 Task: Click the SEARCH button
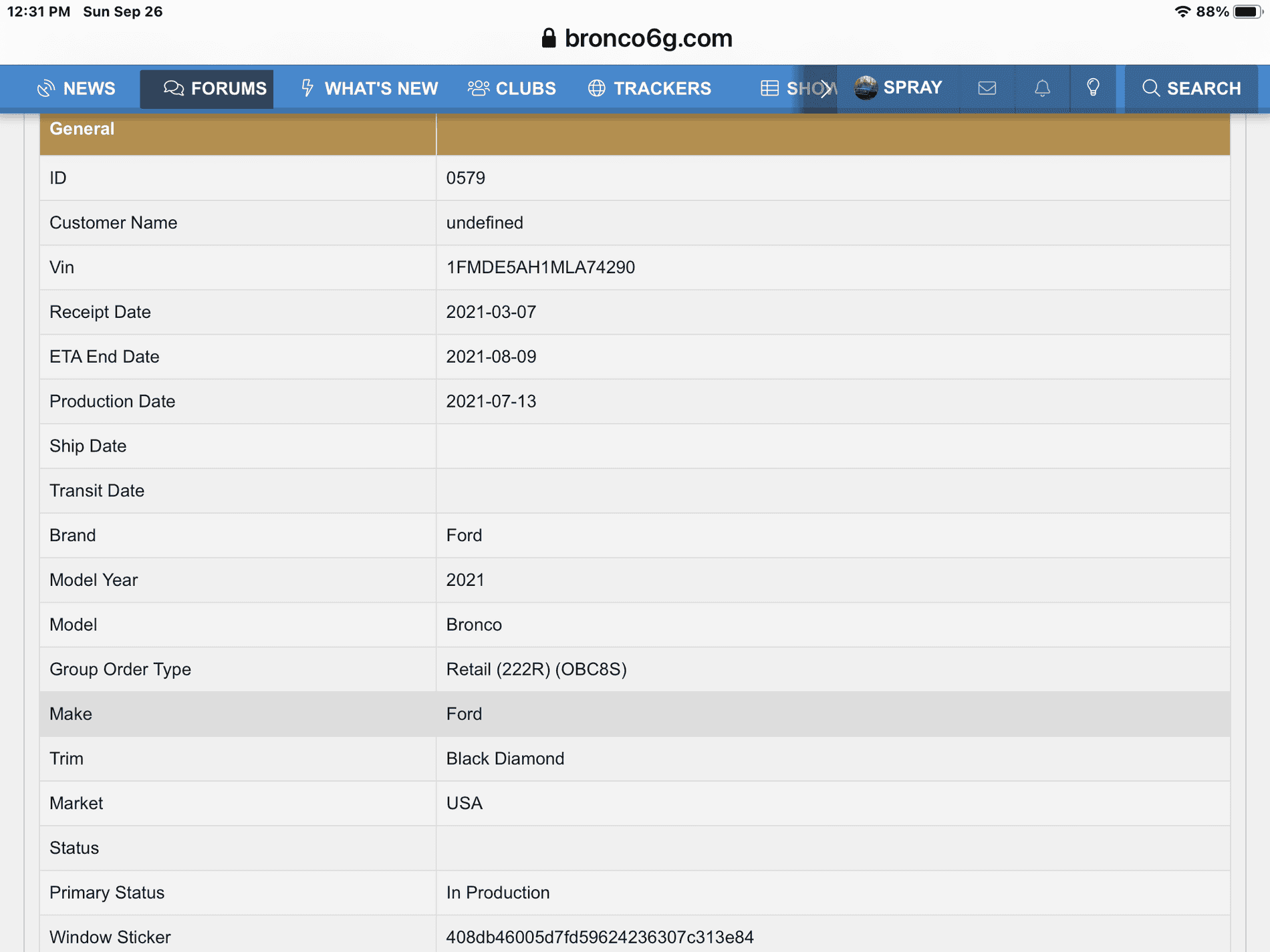click(1191, 88)
